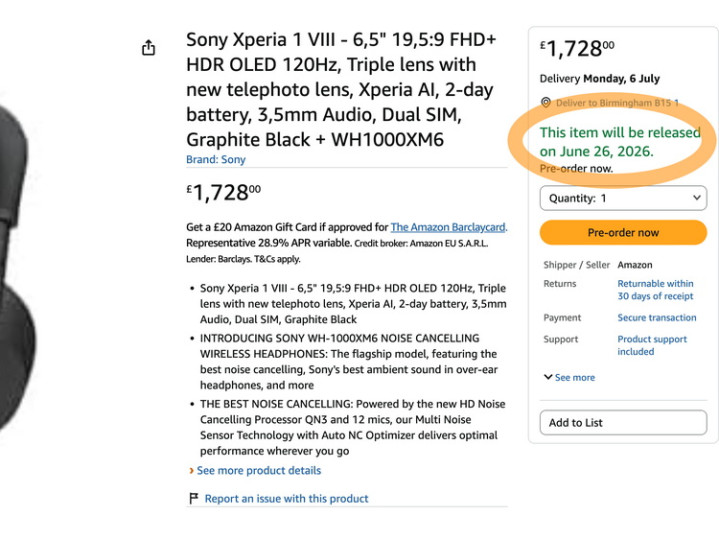
Task: Click Product support included link
Action: tap(652, 345)
